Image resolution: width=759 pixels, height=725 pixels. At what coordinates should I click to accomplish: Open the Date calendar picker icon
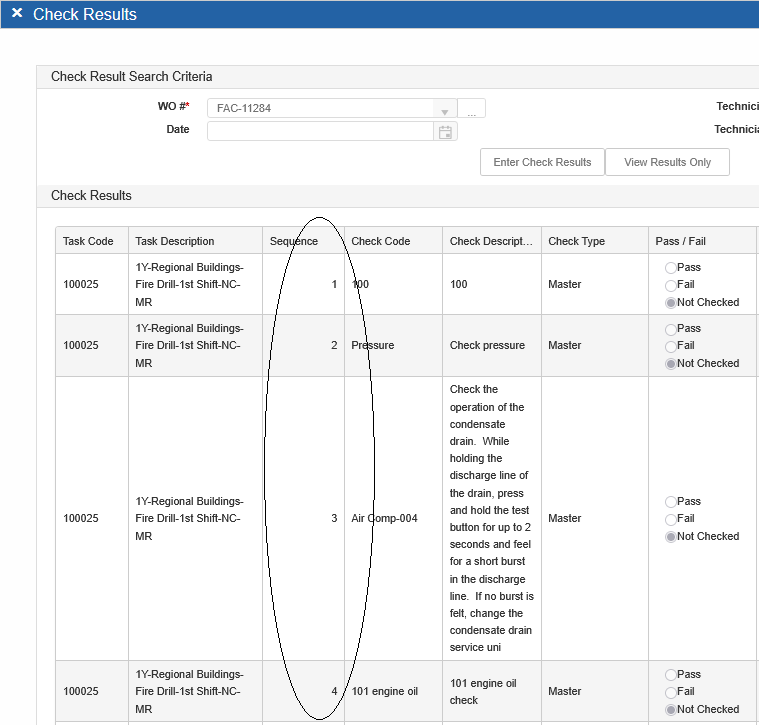(446, 131)
